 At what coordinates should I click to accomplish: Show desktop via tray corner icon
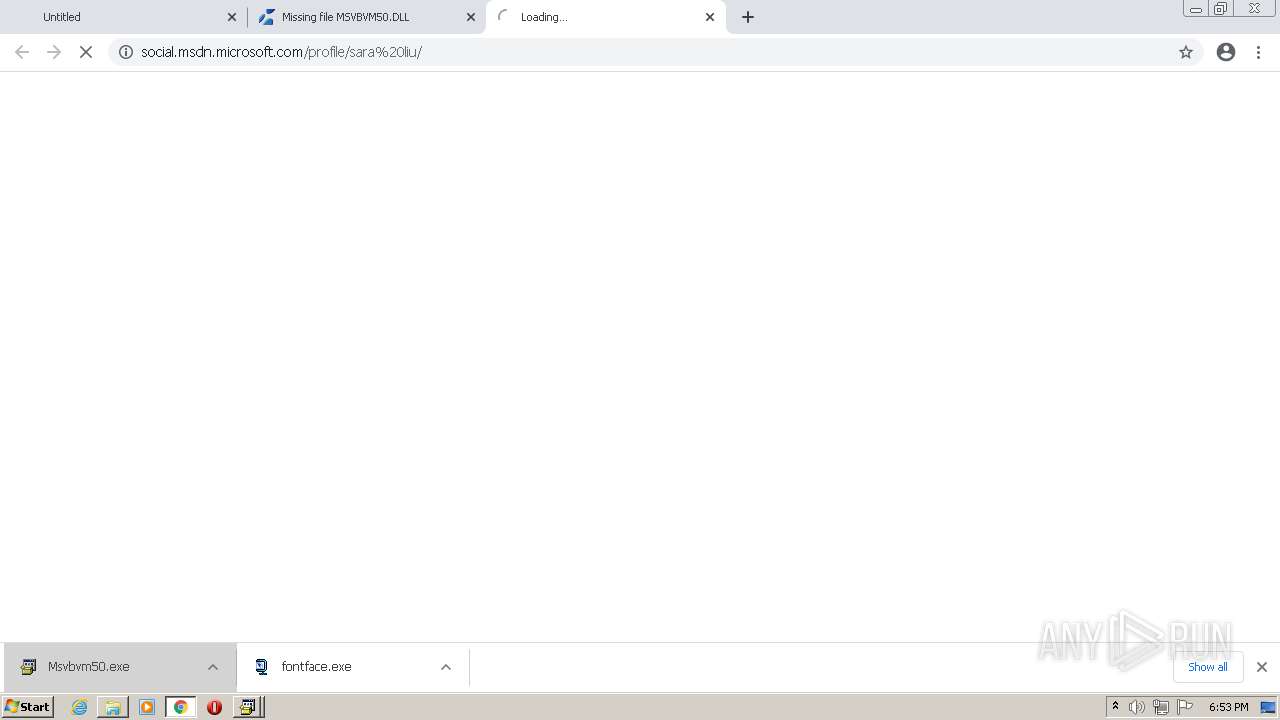1268,707
